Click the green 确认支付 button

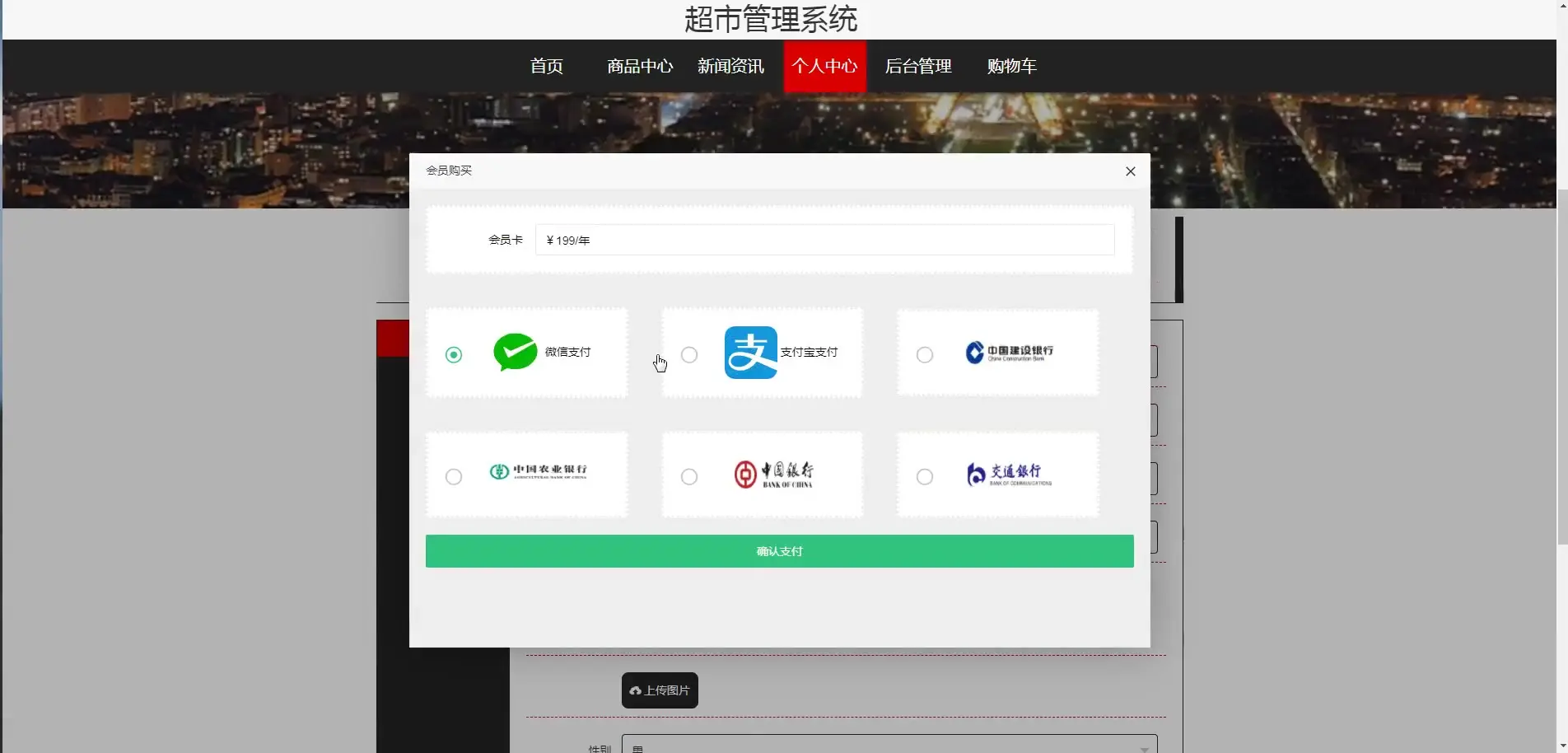pos(779,551)
